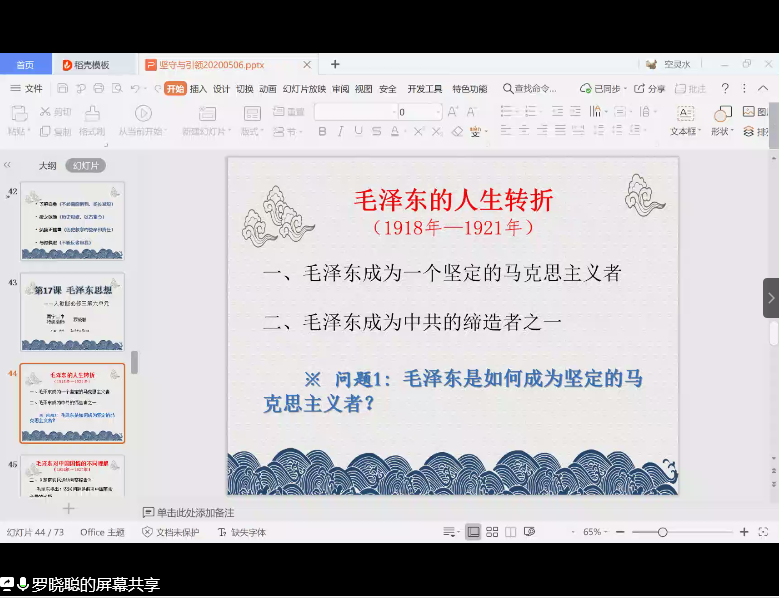Image resolution: width=779 pixels, height=598 pixels.
Task: Toggle Bold formatting
Action: pos(322,131)
